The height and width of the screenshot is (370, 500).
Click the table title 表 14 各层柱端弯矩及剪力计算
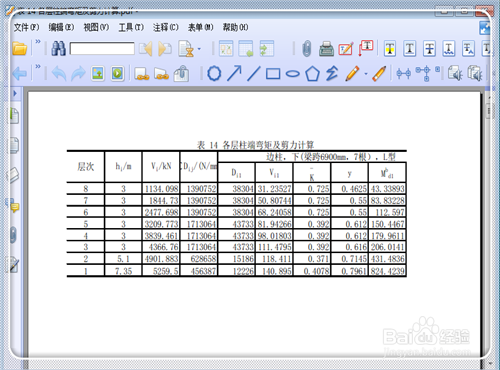point(255,145)
